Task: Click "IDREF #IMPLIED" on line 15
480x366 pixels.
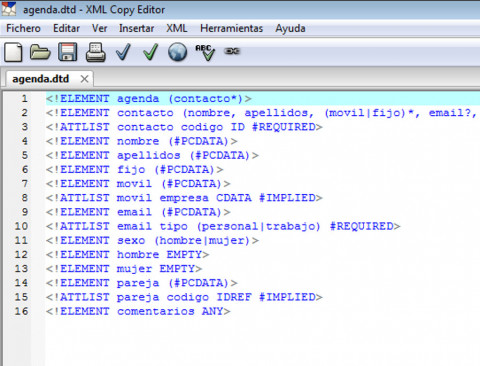Action: 266,297
